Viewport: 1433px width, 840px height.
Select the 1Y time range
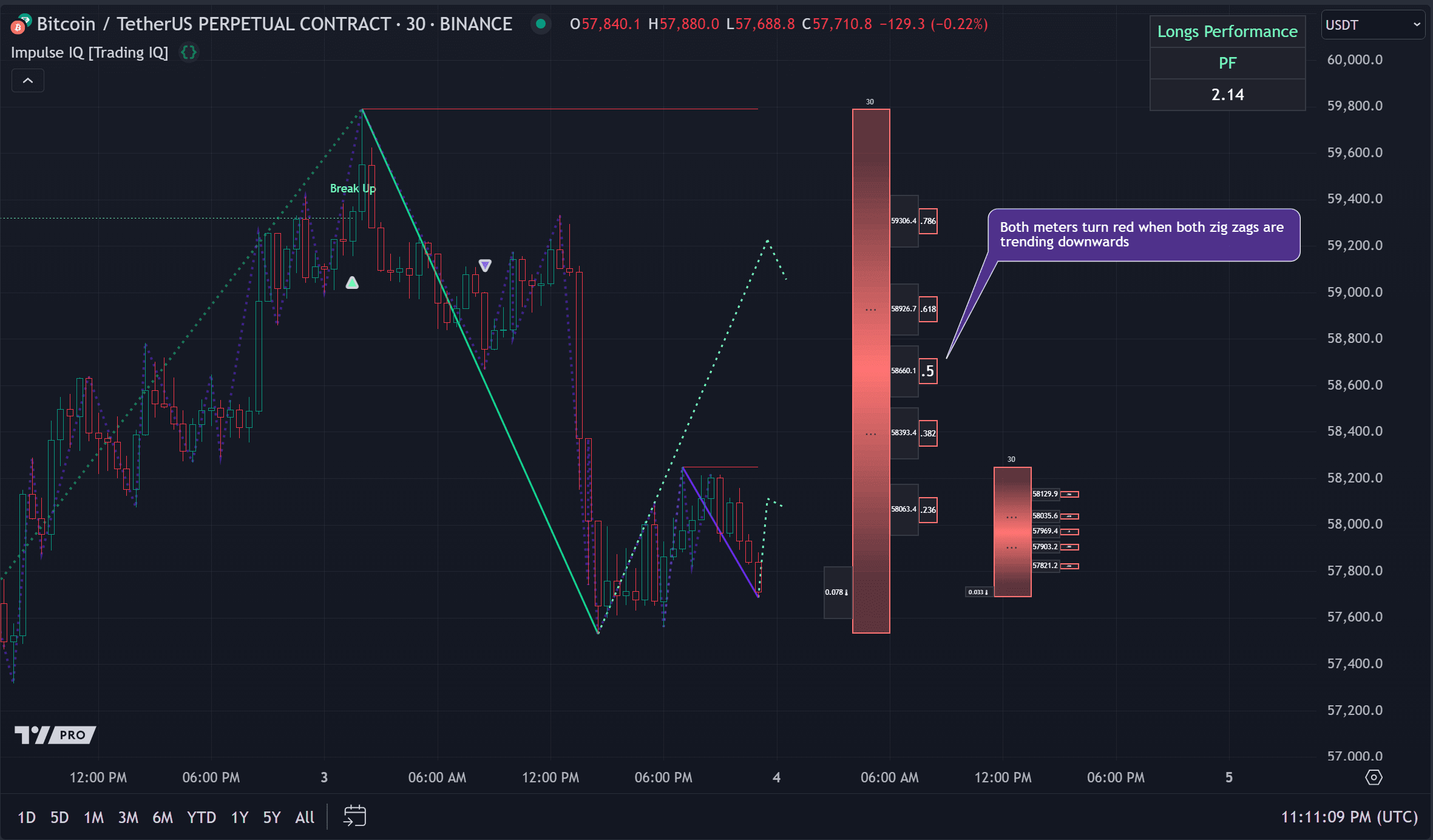tap(240, 818)
